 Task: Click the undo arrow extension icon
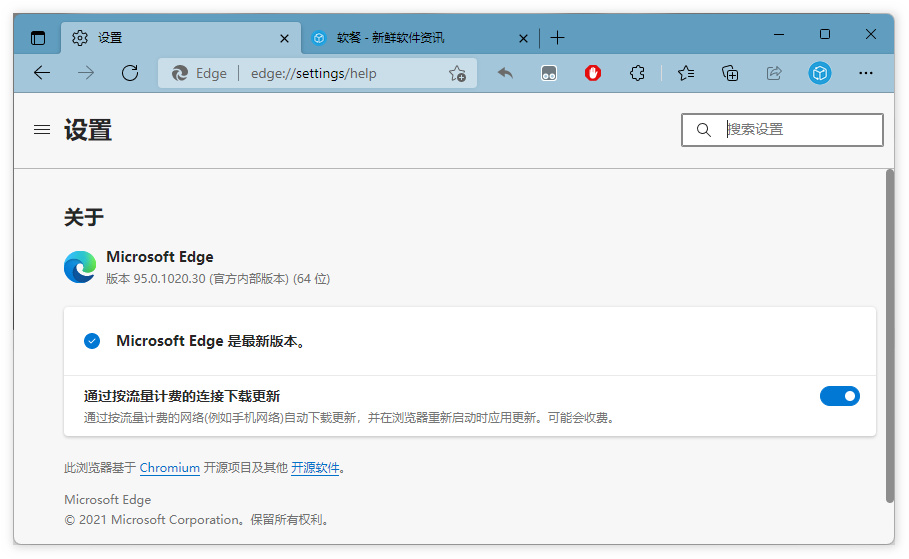coord(505,73)
